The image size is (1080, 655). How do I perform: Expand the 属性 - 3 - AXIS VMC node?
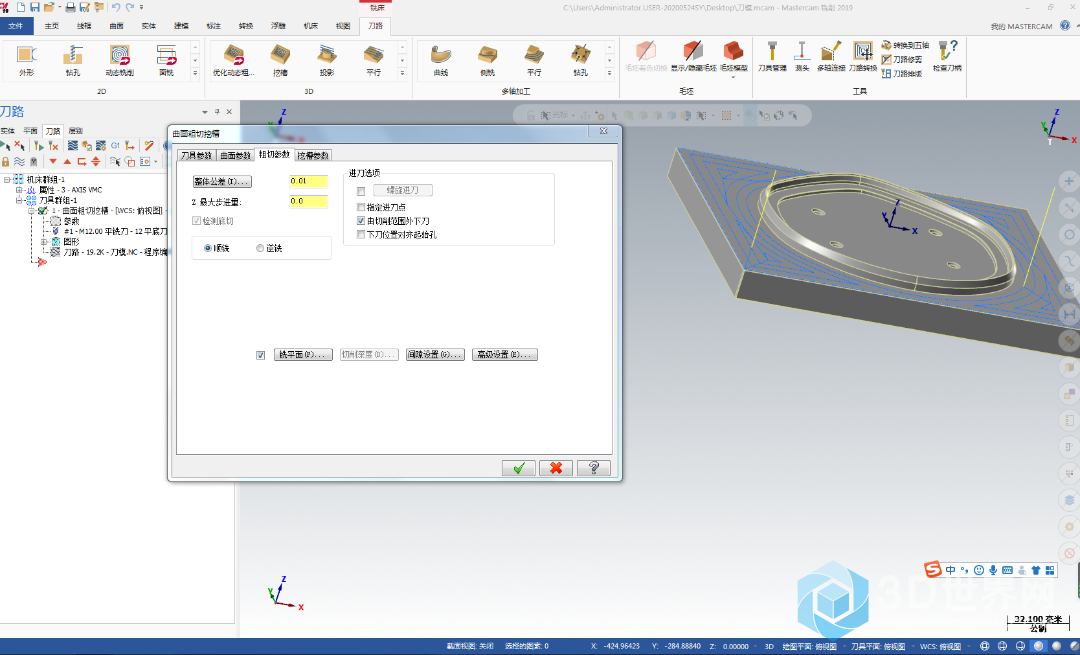[x=19, y=189]
